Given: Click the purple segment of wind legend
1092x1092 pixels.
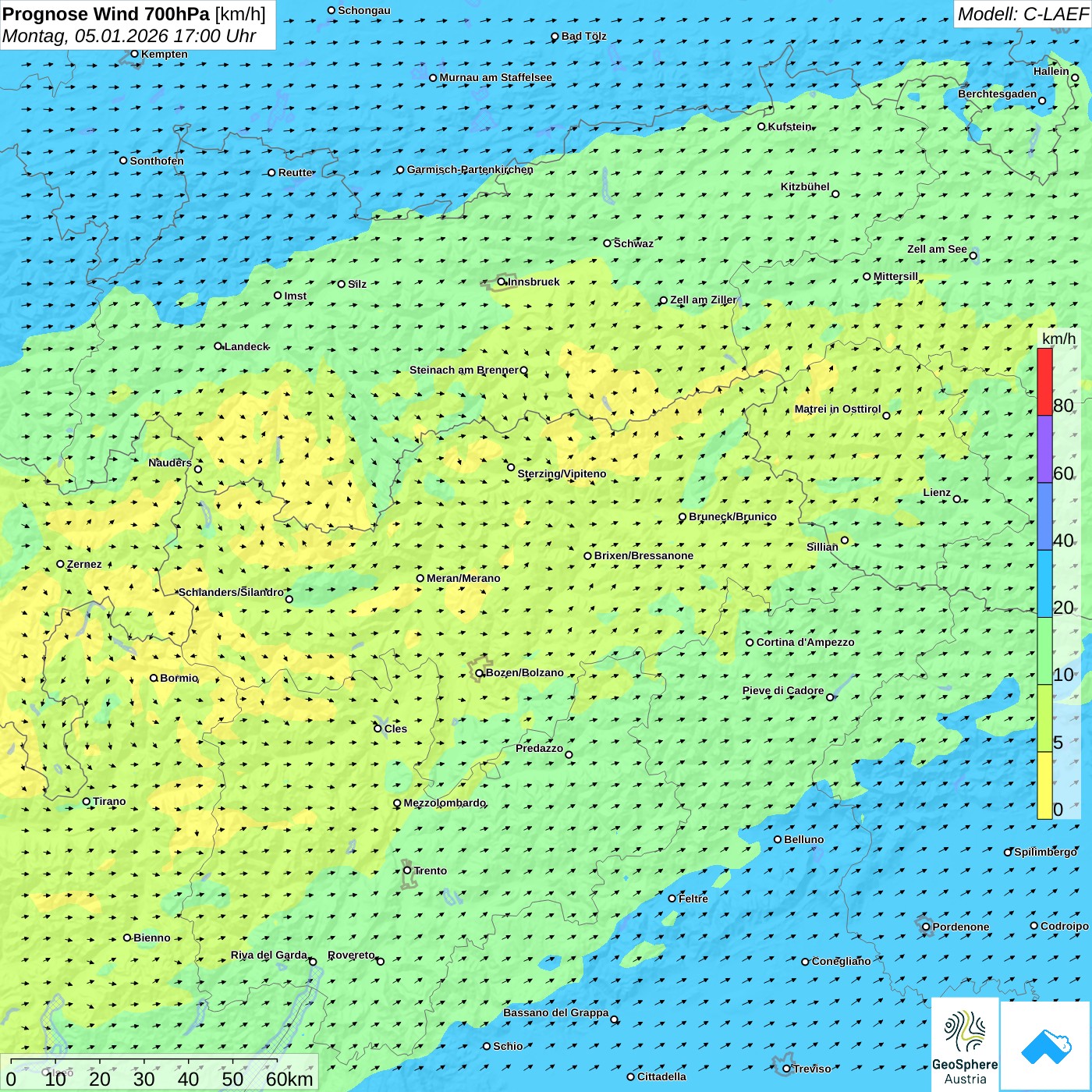Looking at the screenshot, I should tap(1044, 448).
